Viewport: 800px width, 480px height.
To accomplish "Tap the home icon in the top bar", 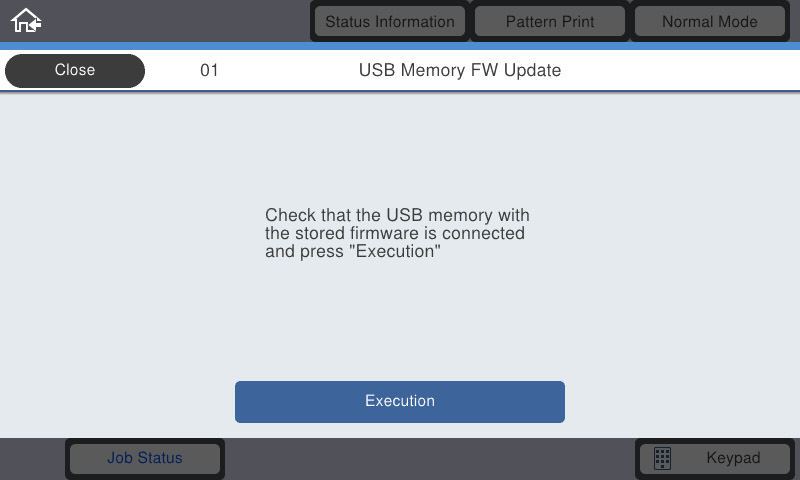I will [26, 21].
